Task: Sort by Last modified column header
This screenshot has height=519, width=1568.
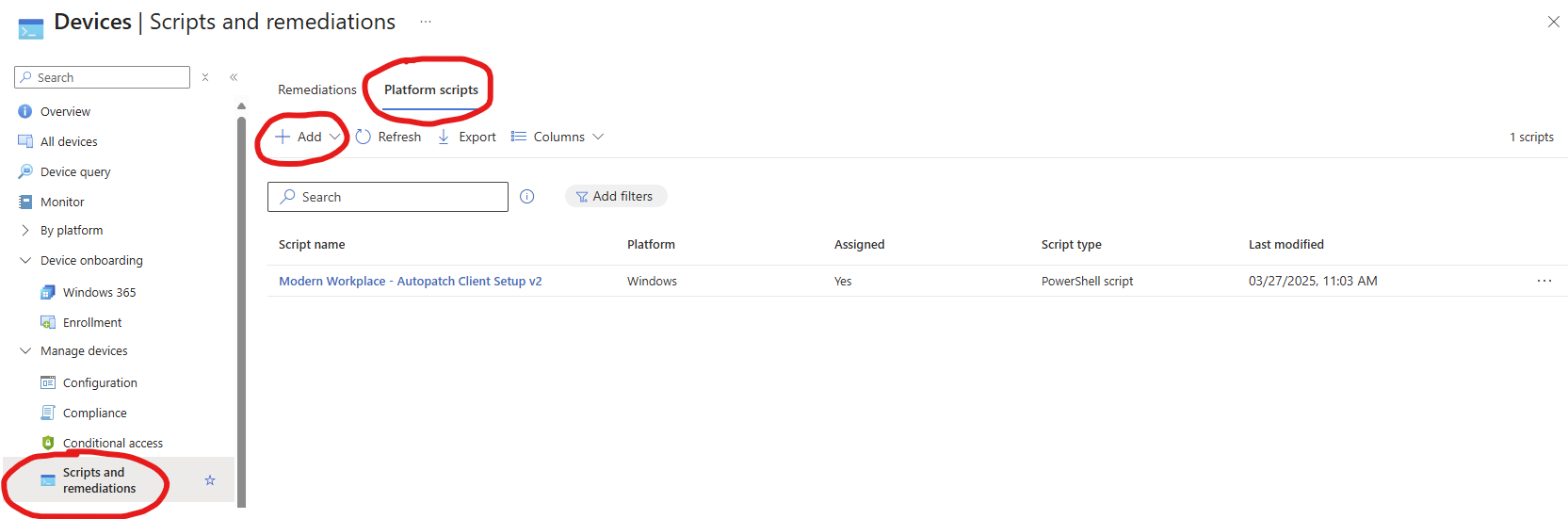Action: point(1286,244)
